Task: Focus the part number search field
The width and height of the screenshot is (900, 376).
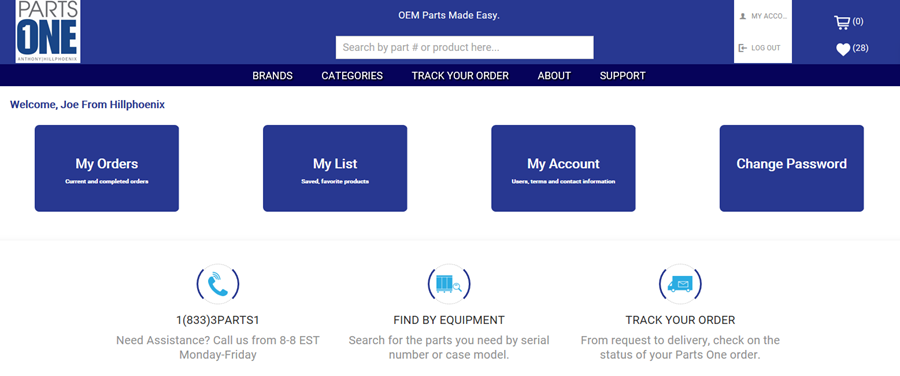Action: pos(464,48)
